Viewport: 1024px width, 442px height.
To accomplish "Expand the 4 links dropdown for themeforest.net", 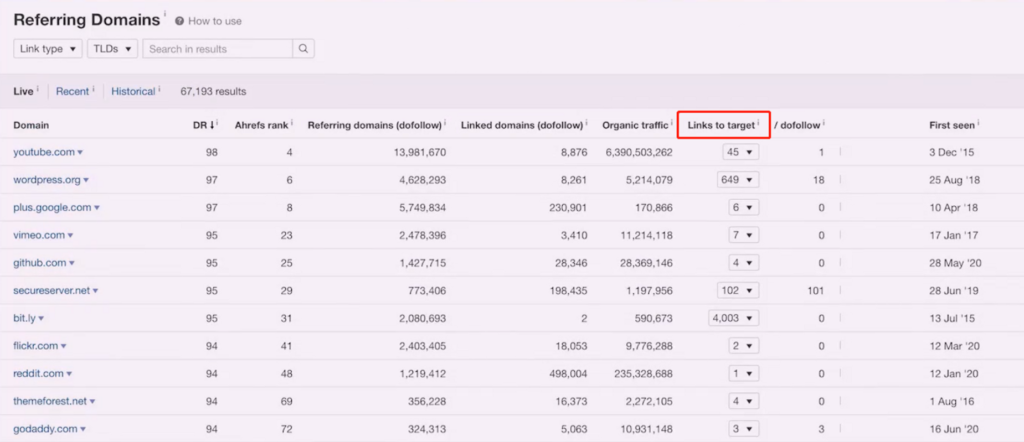I will (x=744, y=402).
